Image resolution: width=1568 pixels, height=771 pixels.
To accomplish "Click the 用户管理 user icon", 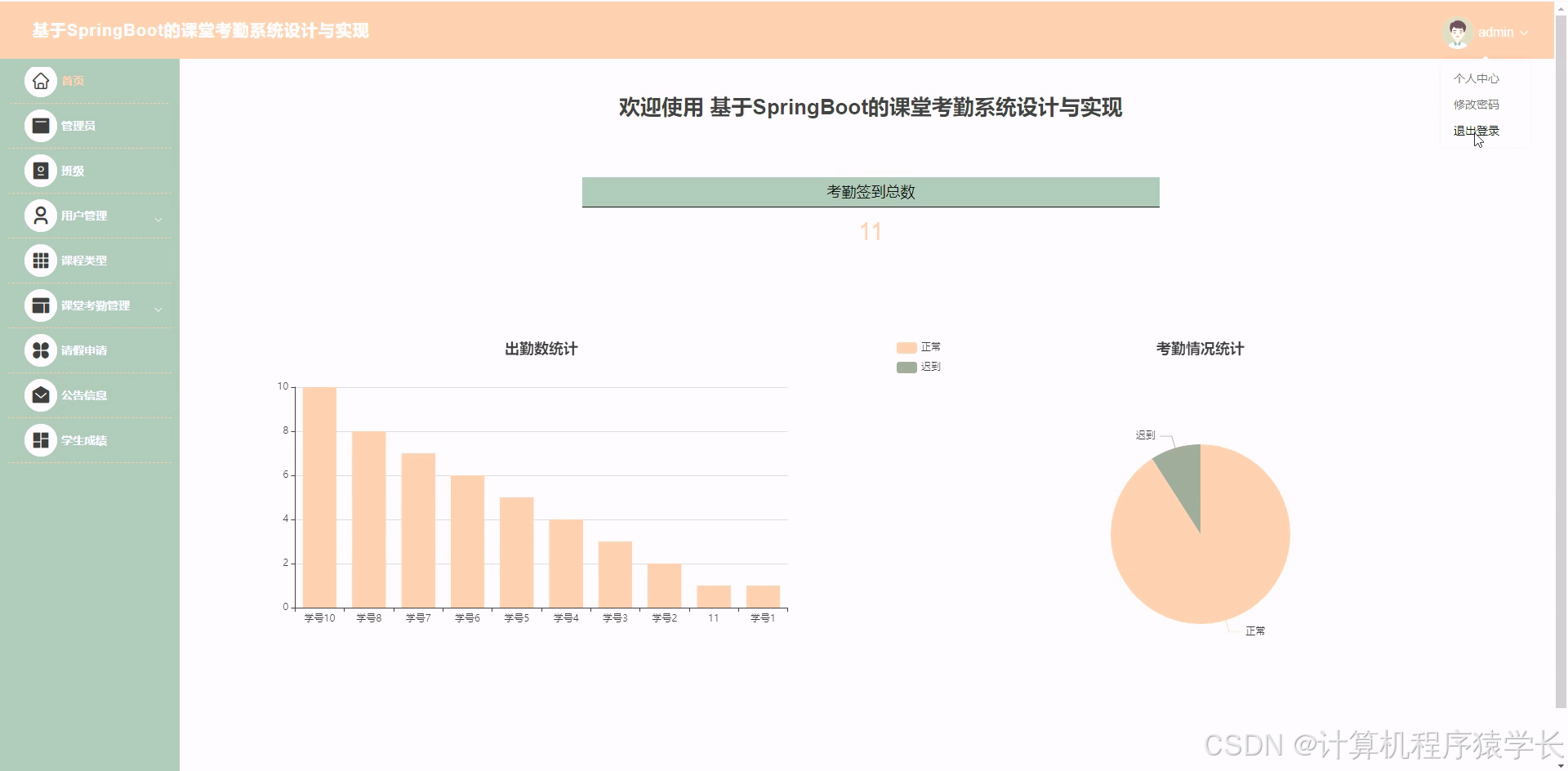I will 40,216.
